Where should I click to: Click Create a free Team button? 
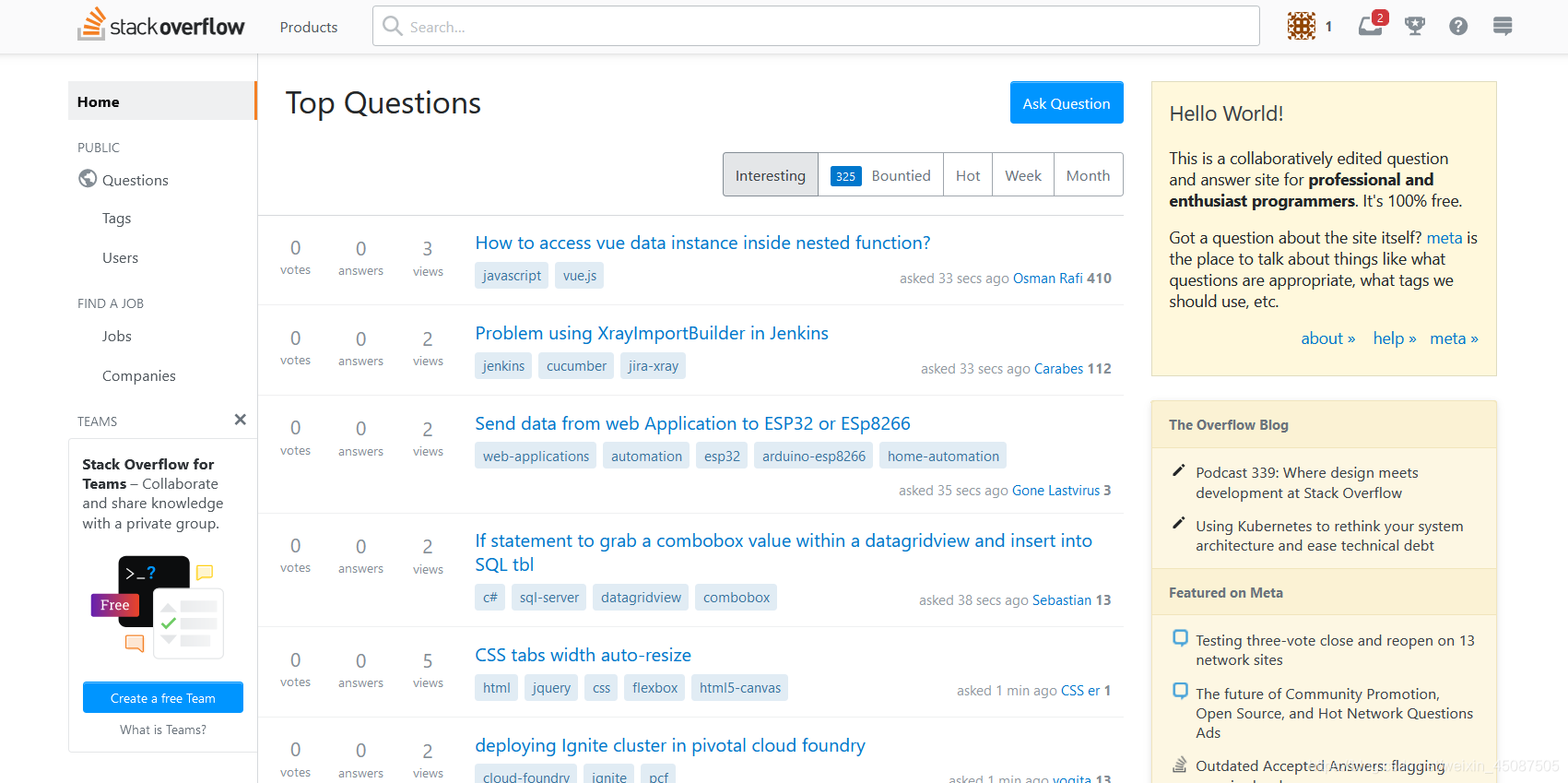point(163,698)
